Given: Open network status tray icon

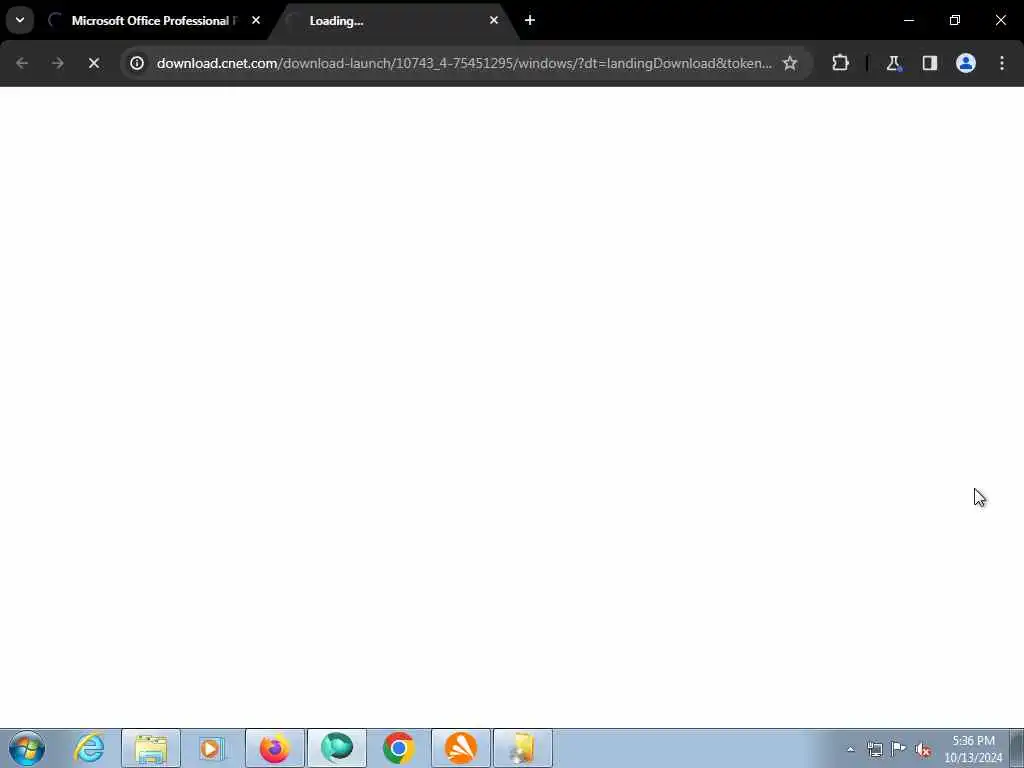Looking at the screenshot, I should (x=874, y=749).
